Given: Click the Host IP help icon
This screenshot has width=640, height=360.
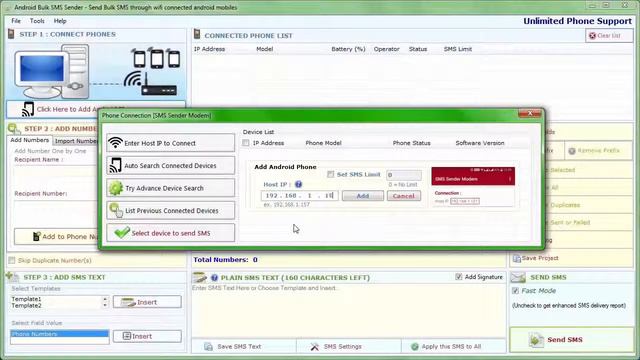Looking at the screenshot, I should point(298,184).
